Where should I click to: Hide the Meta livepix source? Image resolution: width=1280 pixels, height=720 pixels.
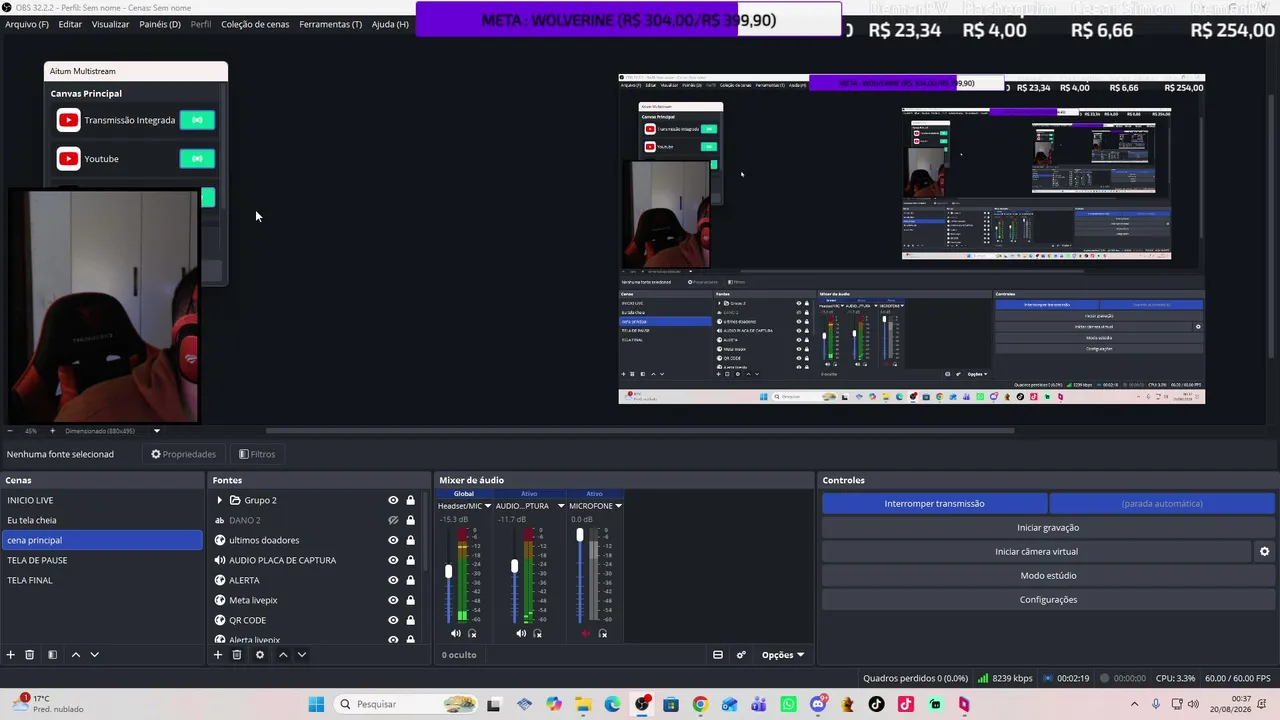(393, 600)
